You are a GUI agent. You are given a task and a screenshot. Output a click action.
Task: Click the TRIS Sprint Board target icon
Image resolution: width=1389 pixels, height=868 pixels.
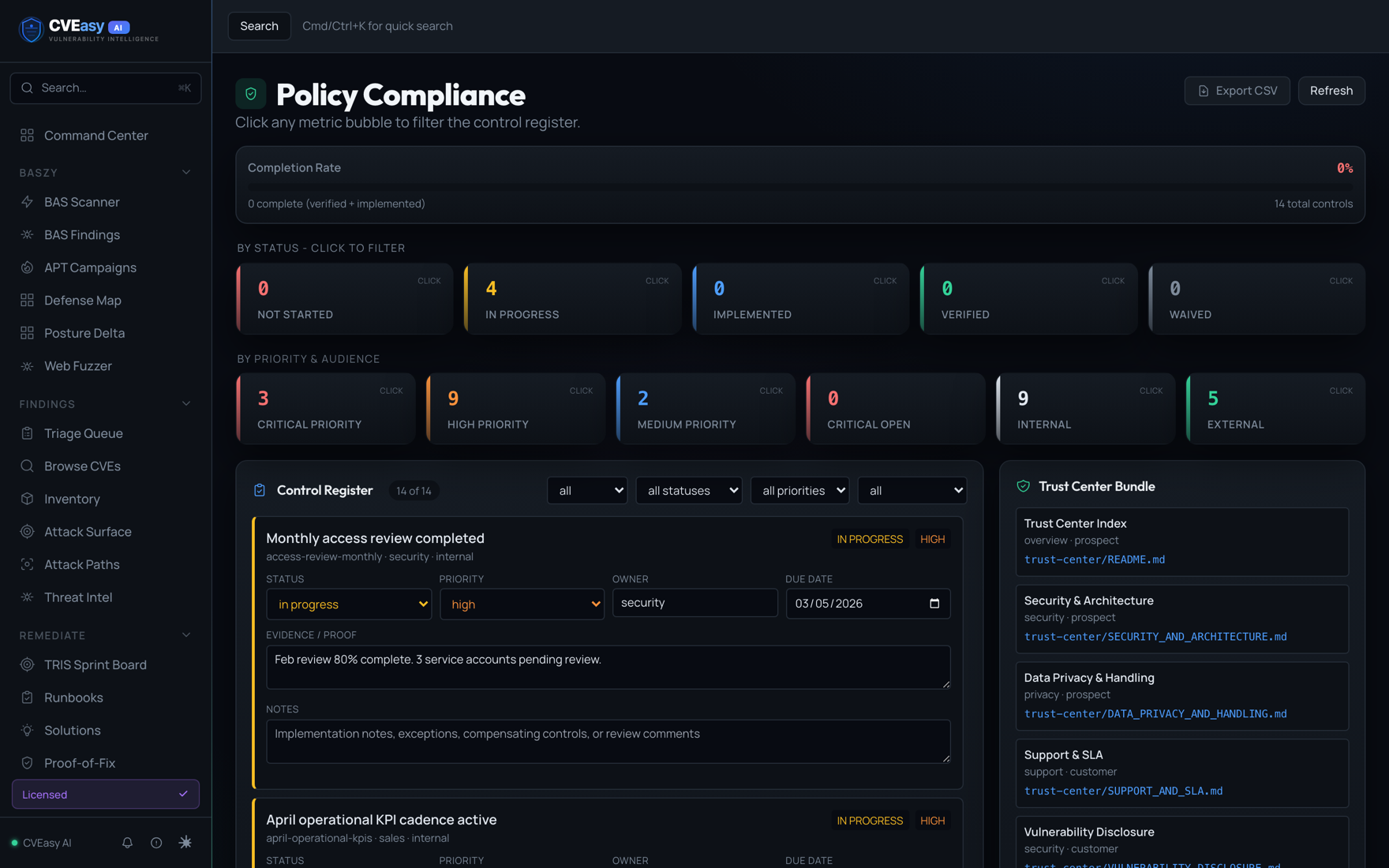tap(27, 664)
